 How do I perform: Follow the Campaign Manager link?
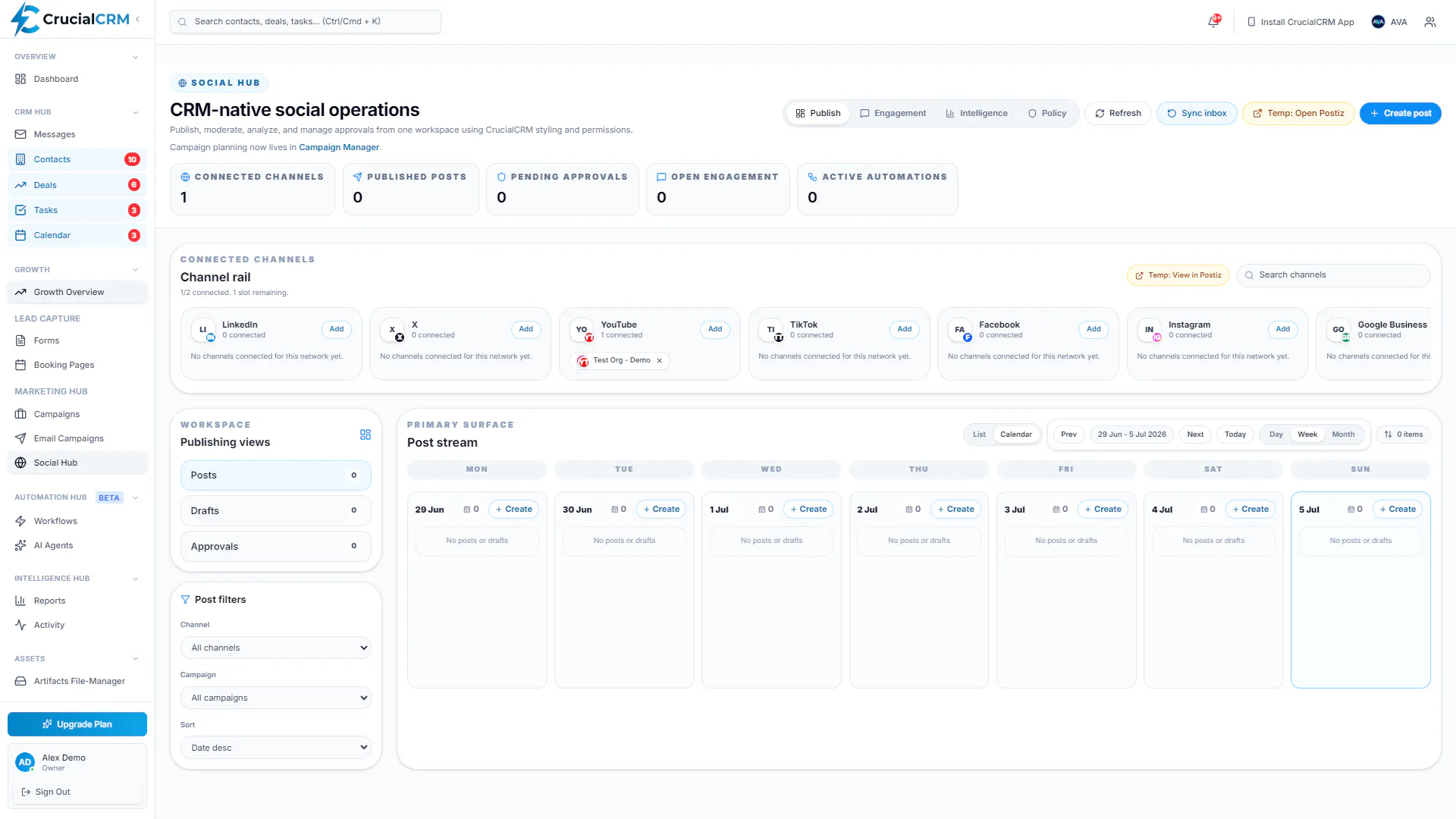339,147
